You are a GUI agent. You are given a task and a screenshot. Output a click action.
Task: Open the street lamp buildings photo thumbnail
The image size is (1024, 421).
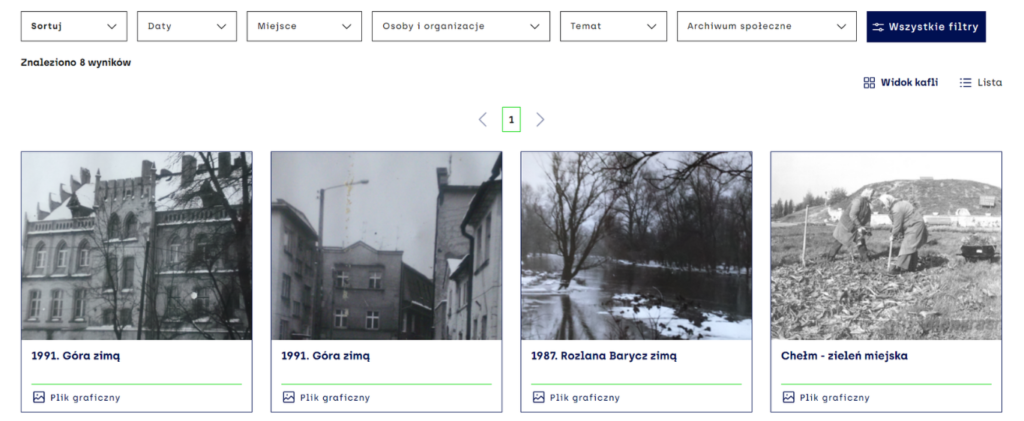[387, 245]
